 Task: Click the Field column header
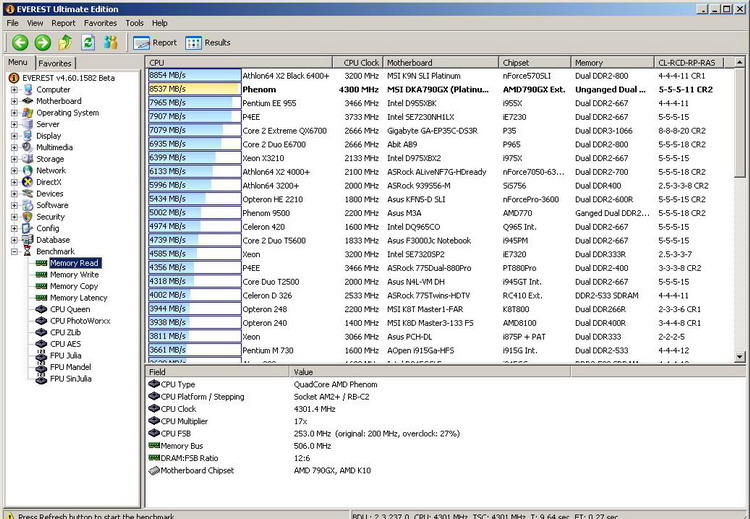click(x=218, y=372)
